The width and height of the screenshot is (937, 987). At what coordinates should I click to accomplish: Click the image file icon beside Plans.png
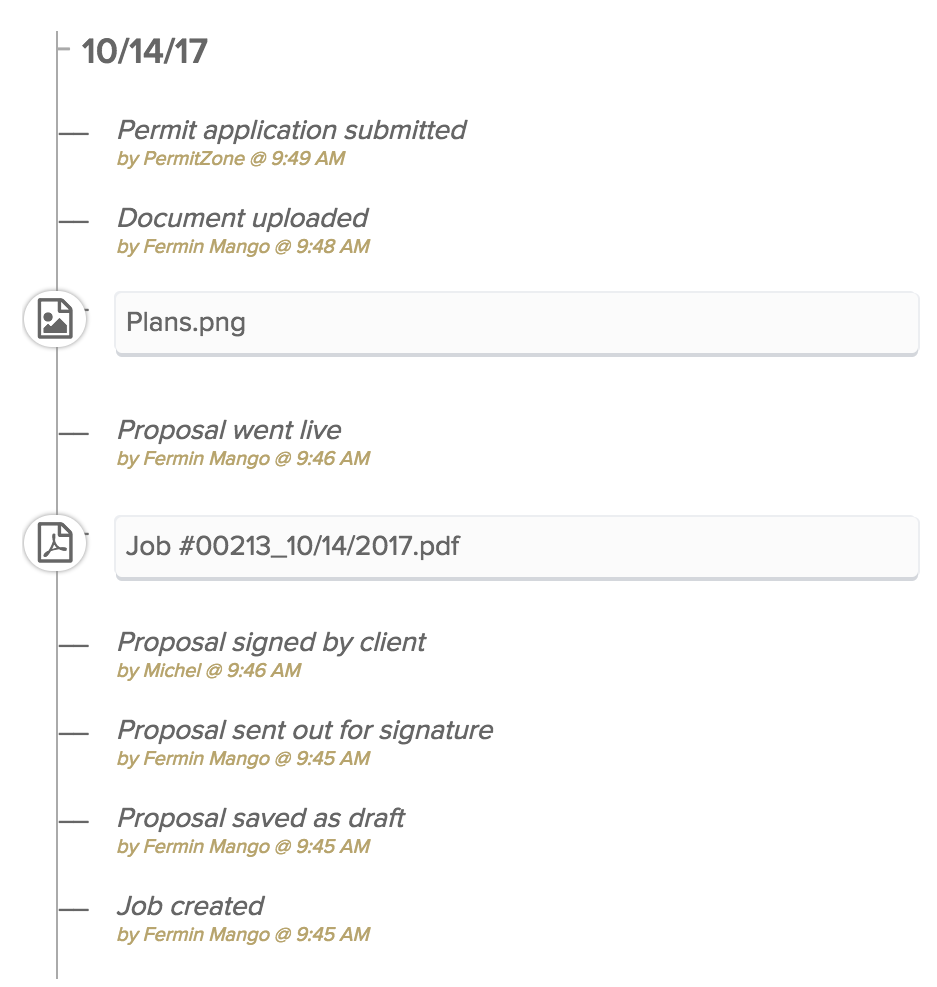click(55, 319)
